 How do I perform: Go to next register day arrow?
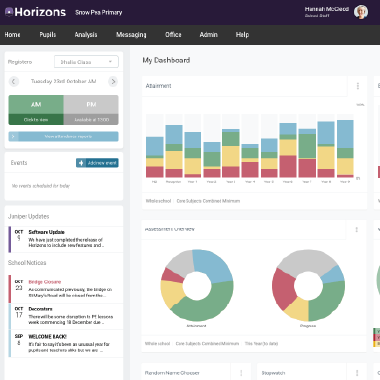coord(113,81)
